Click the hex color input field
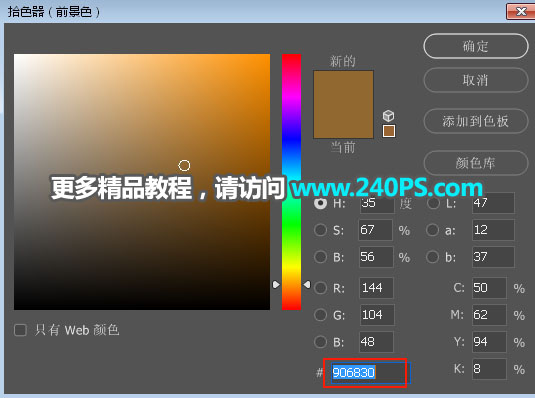535x398 pixels. point(370,372)
